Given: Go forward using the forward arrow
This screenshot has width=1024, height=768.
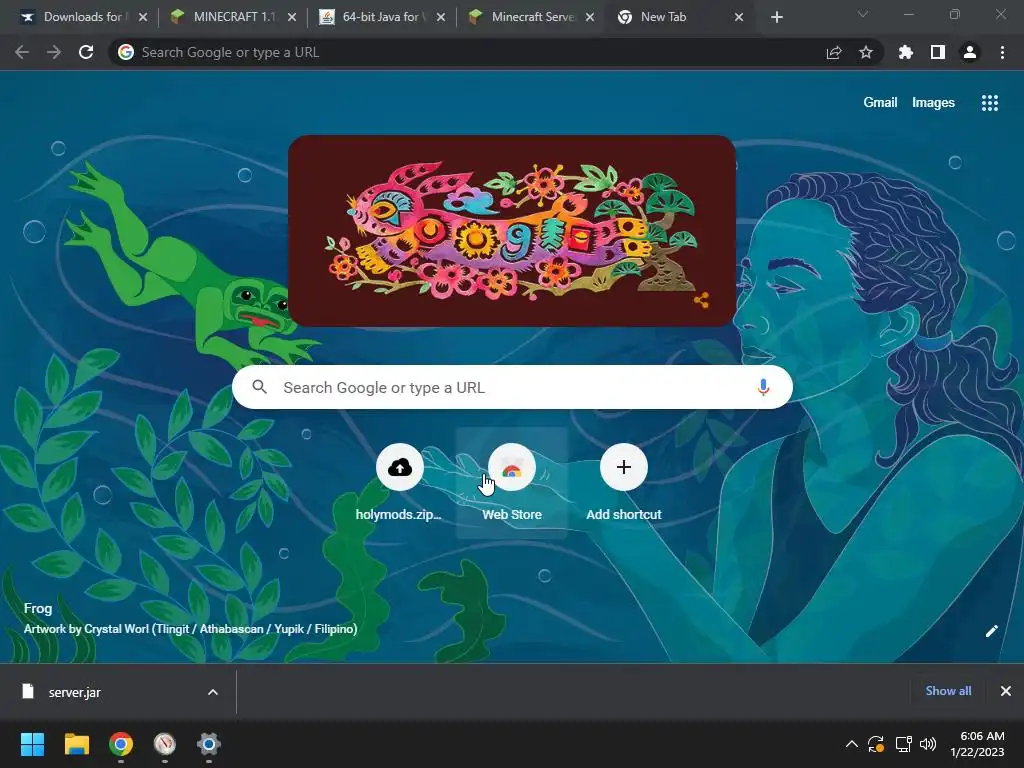Looking at the screenshot, I should (54, 52).
